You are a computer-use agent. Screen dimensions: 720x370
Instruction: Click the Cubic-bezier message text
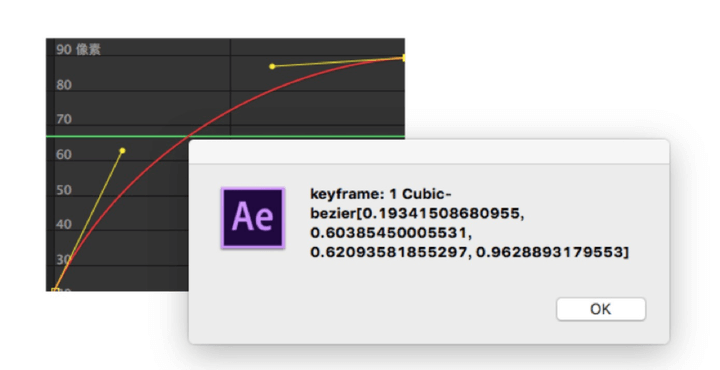pos(469,223)
